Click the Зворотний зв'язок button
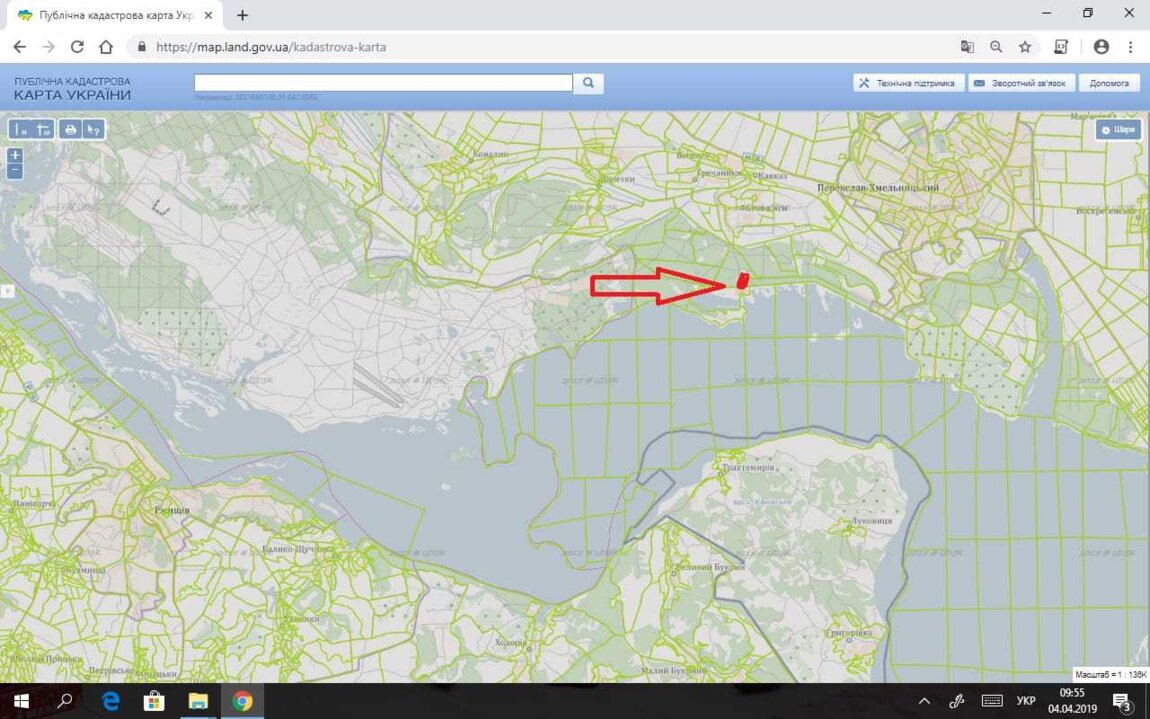 [1022, 83]
